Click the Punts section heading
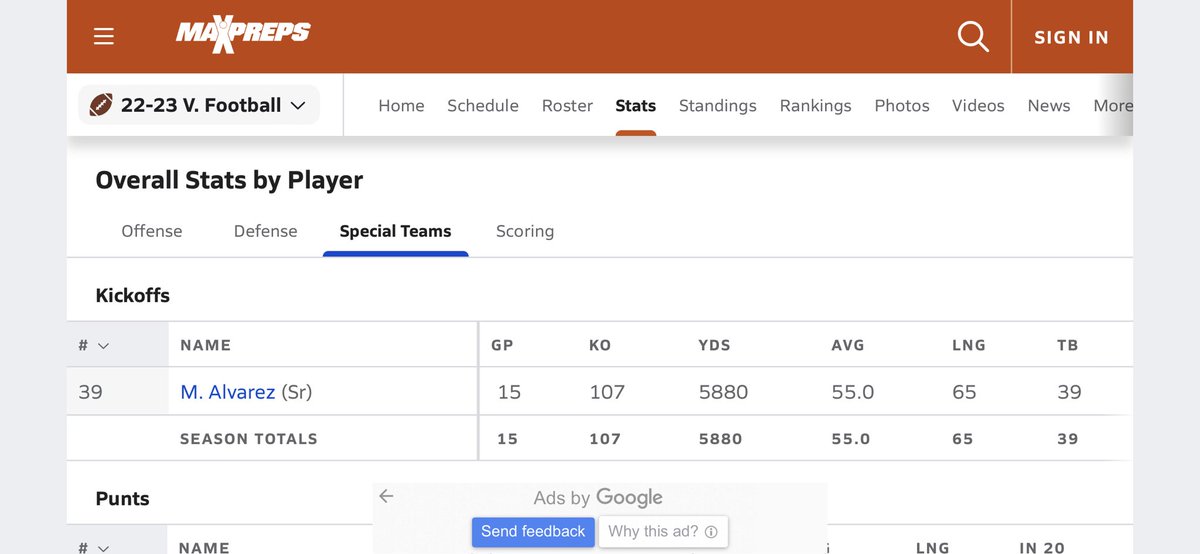The width and height of the screenshot is (1200, 554). coord(123,498)
